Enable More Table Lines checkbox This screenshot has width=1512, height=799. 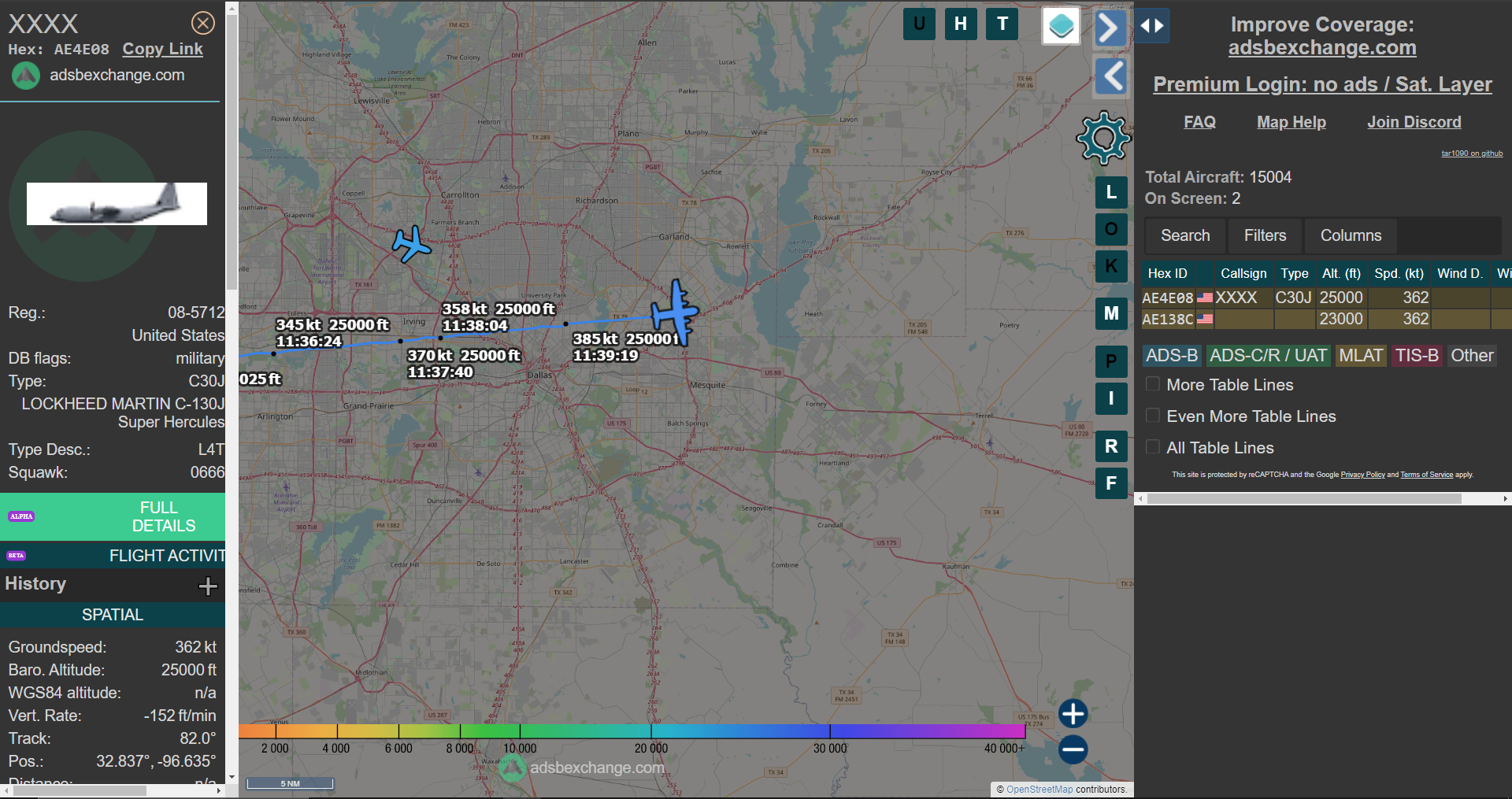pyautogui.click(x=1153, y=384)
